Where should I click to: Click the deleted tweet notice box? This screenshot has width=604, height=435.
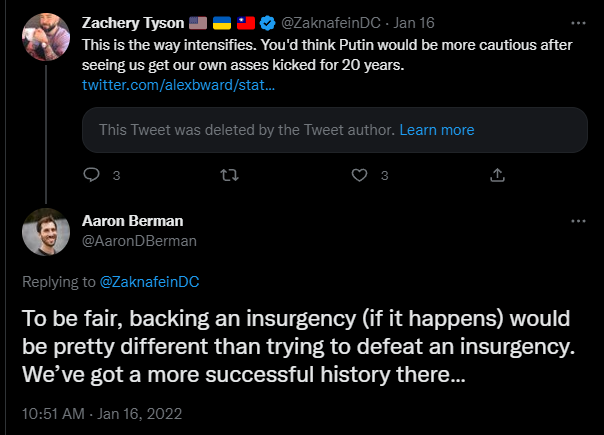tap(250, 130)
